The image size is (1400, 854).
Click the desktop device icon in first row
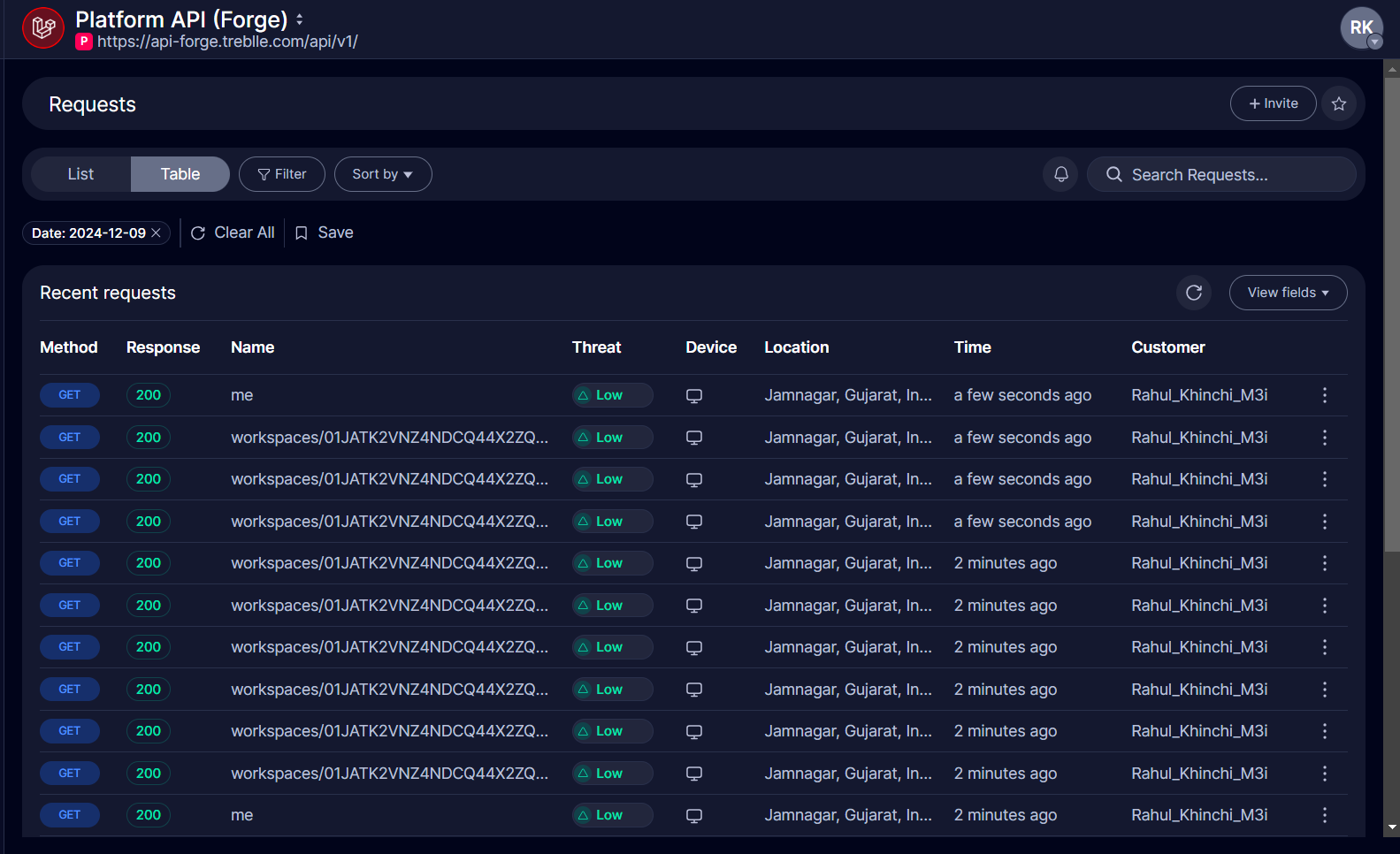point(694,395)
